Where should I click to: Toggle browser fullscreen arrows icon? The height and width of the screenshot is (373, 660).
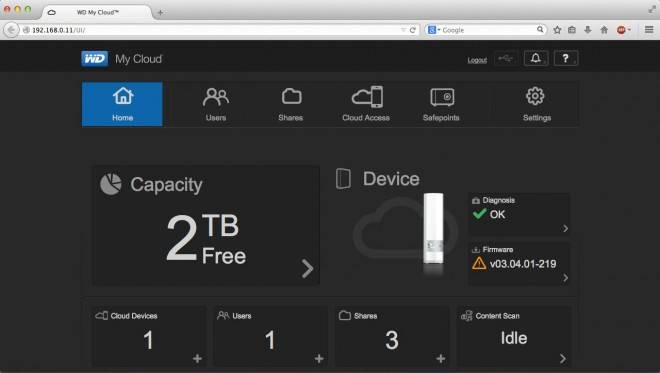click(652, 9)
